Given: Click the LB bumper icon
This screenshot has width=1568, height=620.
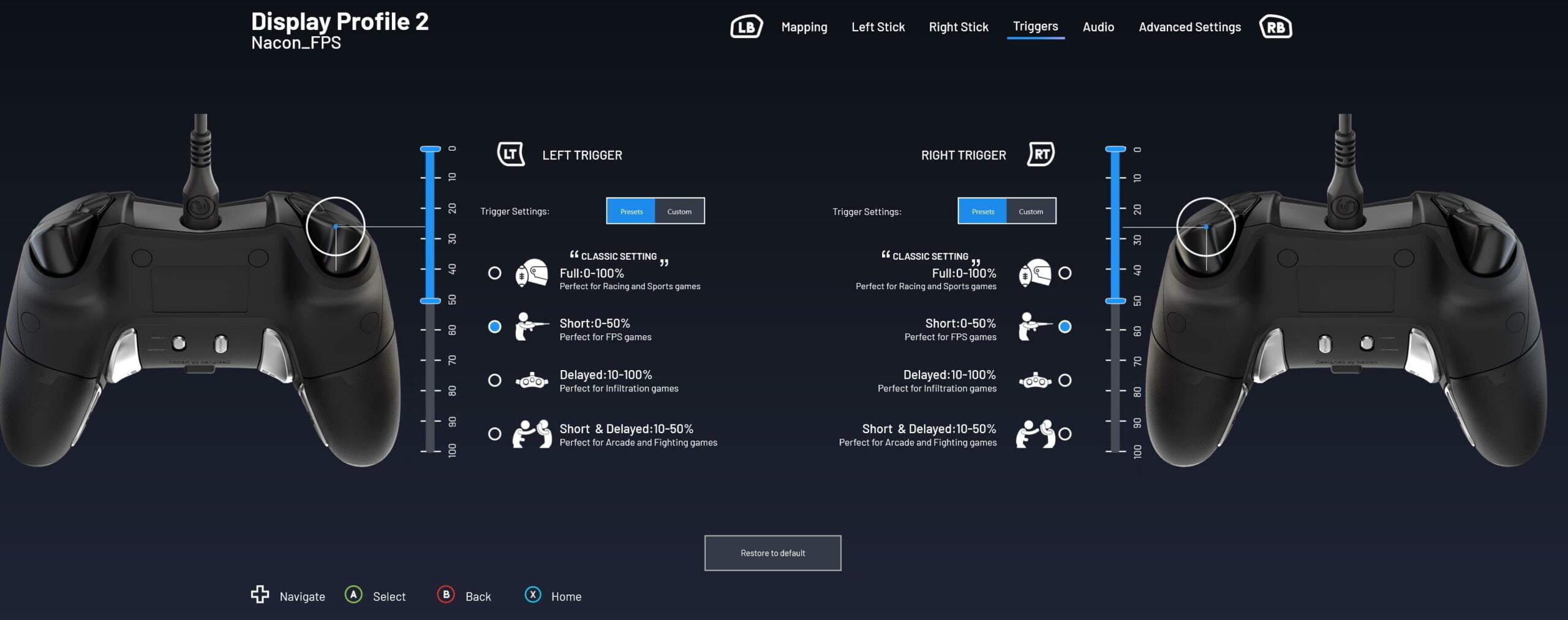Looking at the screenshot, I should tap(746, 27).
